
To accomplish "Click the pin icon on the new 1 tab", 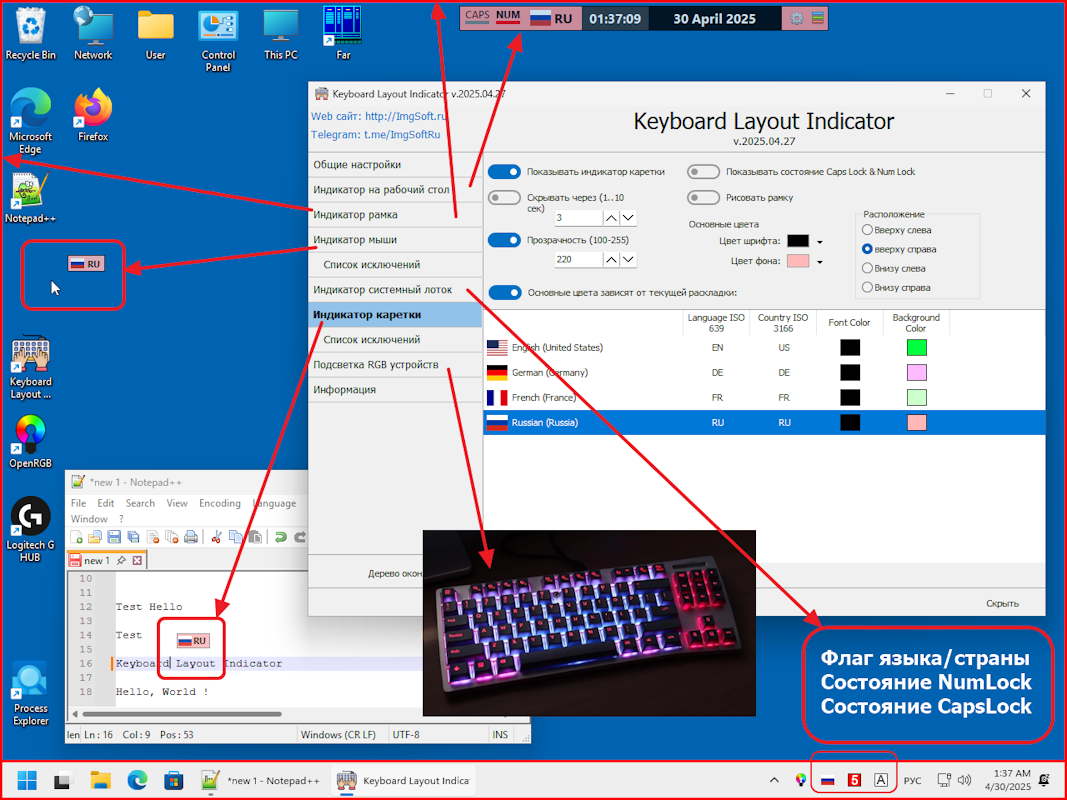I will (x=121, y=561).
